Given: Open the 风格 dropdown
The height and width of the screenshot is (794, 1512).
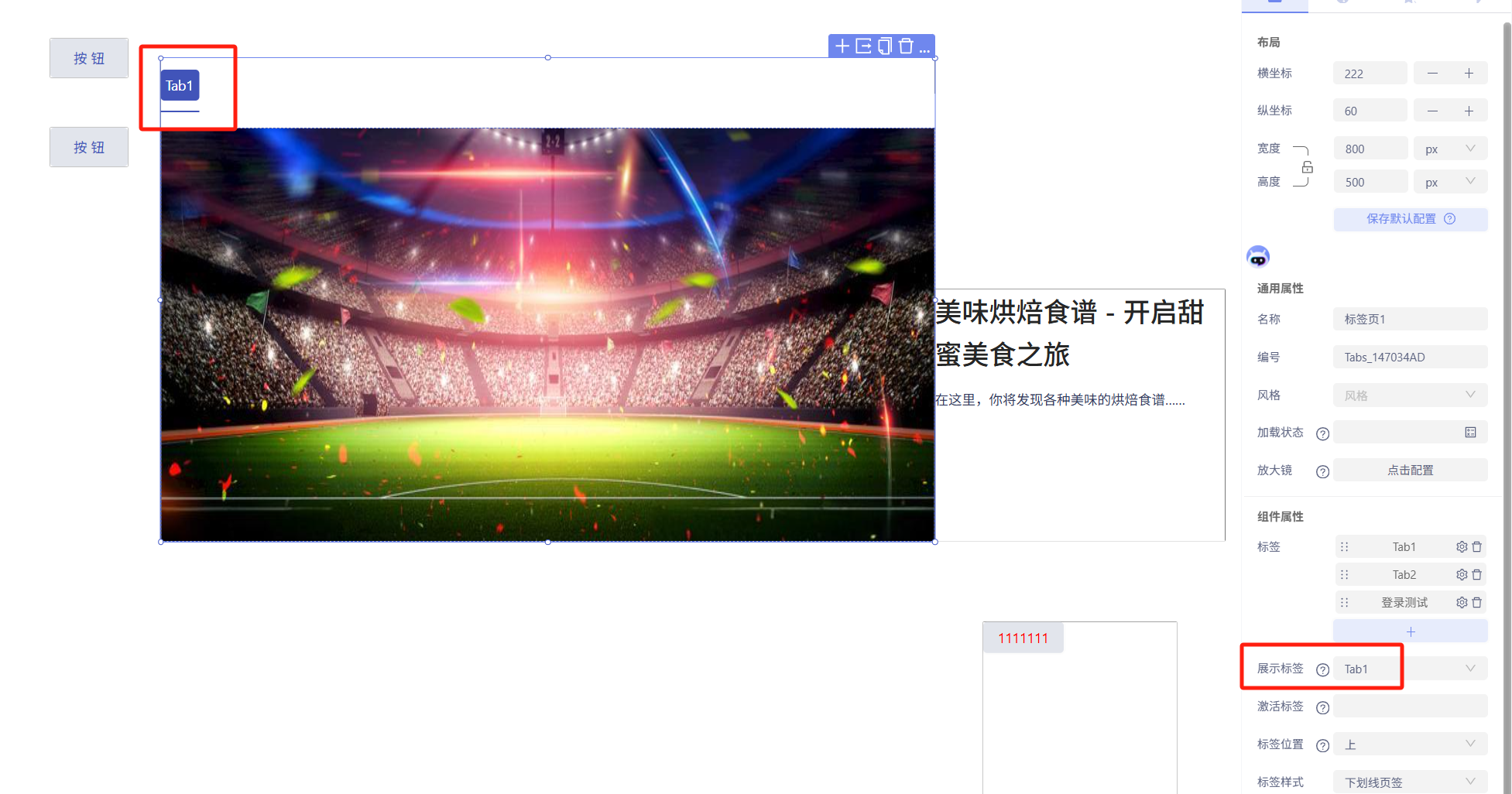Looking at the screenshot, I should [x=1411, y=395].
